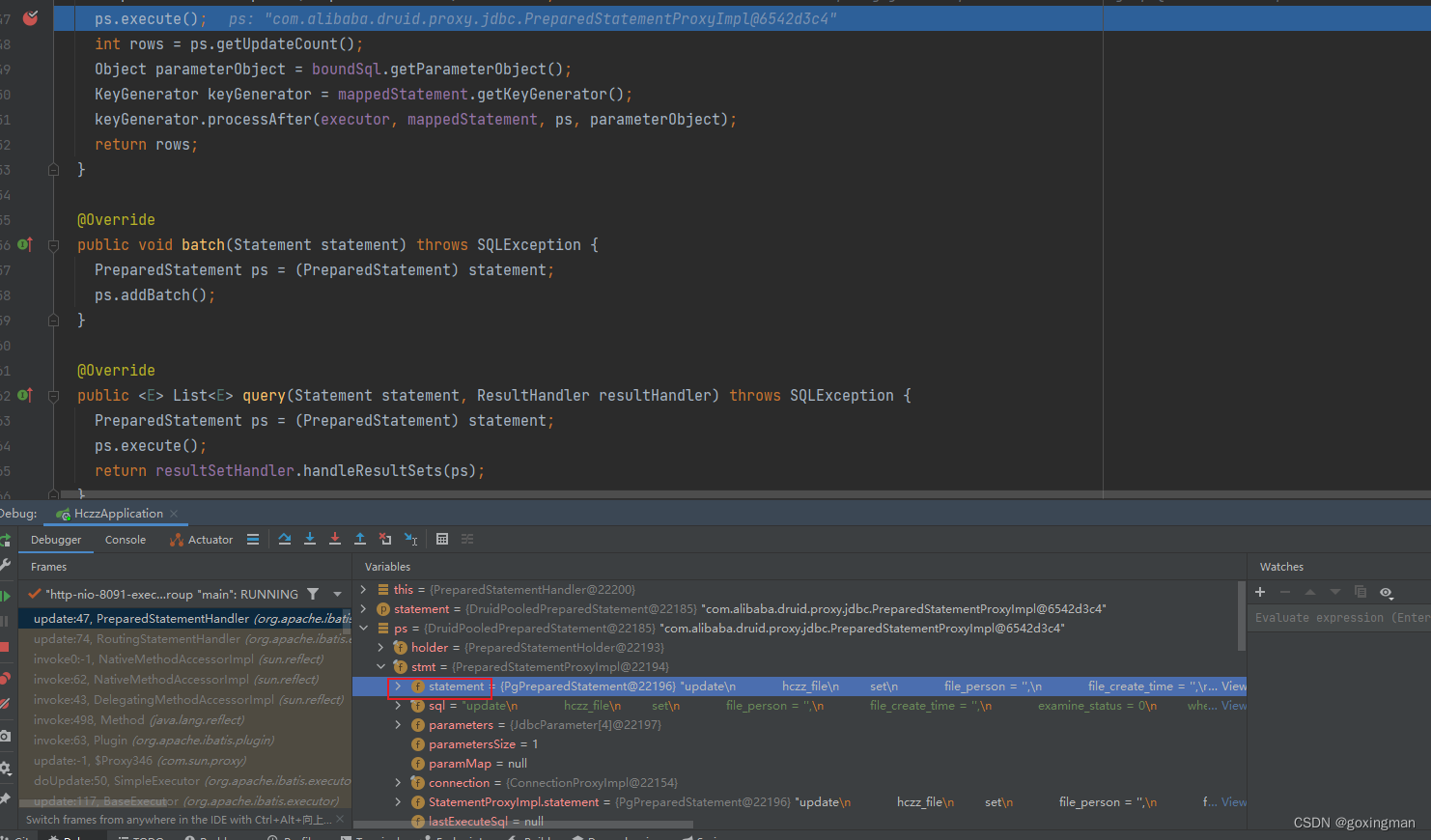Toggle the fold marker on the query method line
Viewport: 1431px width, 840px height.
coord(54,396)
